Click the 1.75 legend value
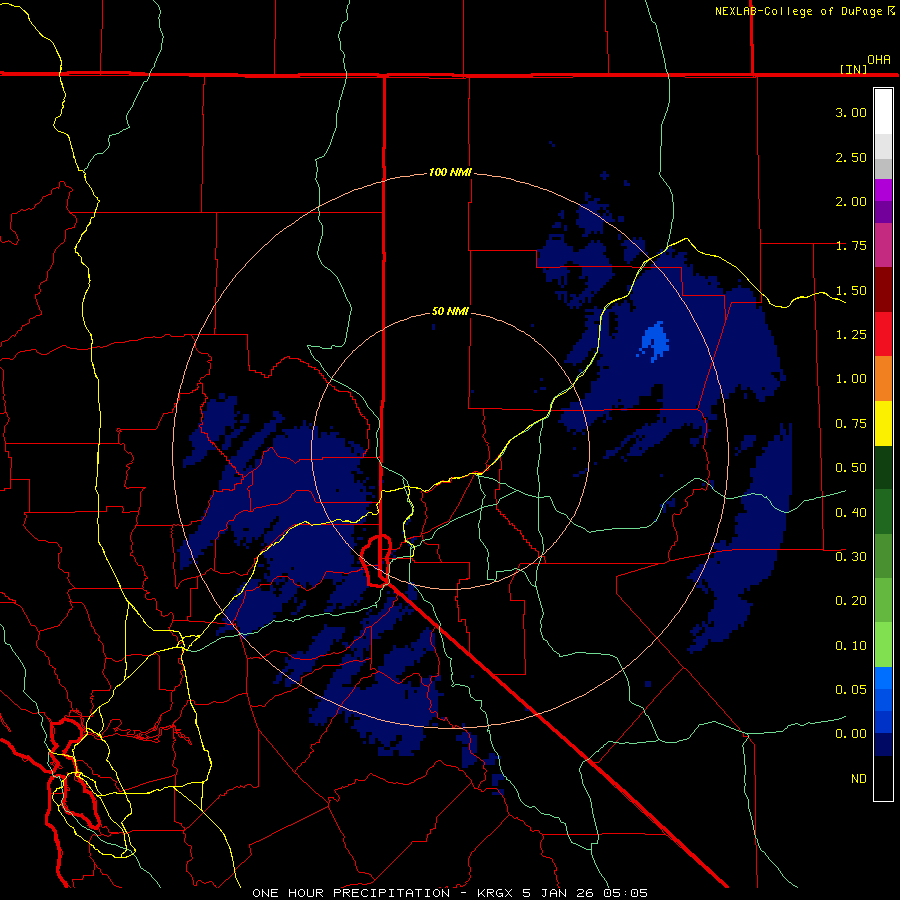Screen dimensions: 900x900 (851, 246)
